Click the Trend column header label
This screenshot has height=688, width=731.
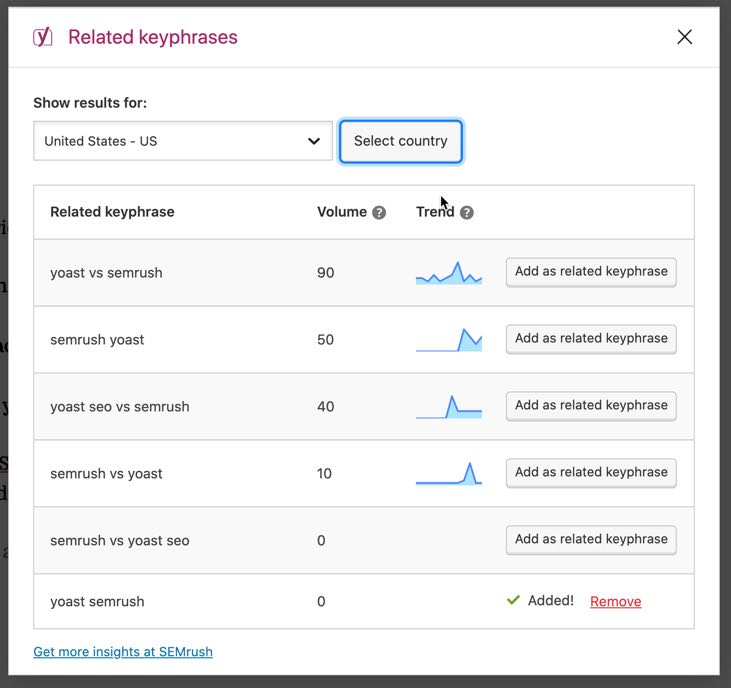[435, 212]
